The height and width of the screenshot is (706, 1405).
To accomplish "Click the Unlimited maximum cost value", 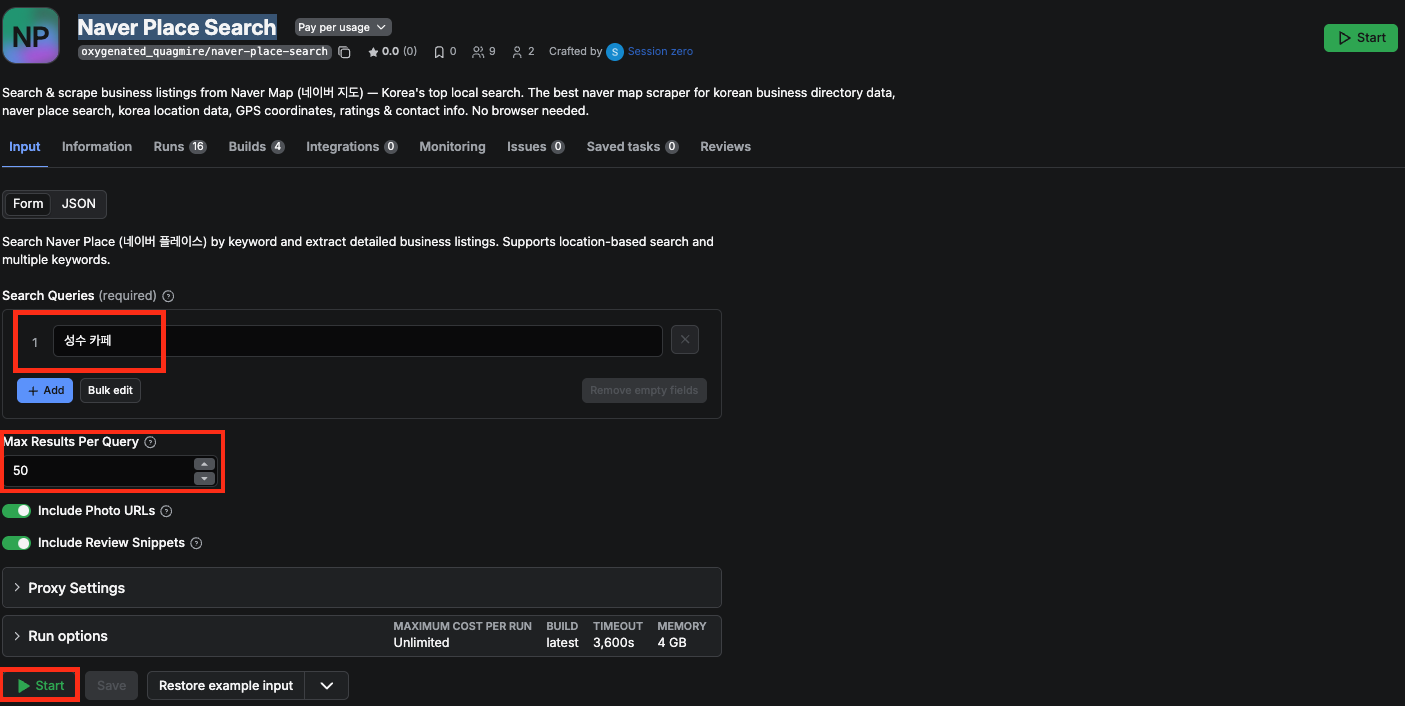I will (x=421, y=643).
